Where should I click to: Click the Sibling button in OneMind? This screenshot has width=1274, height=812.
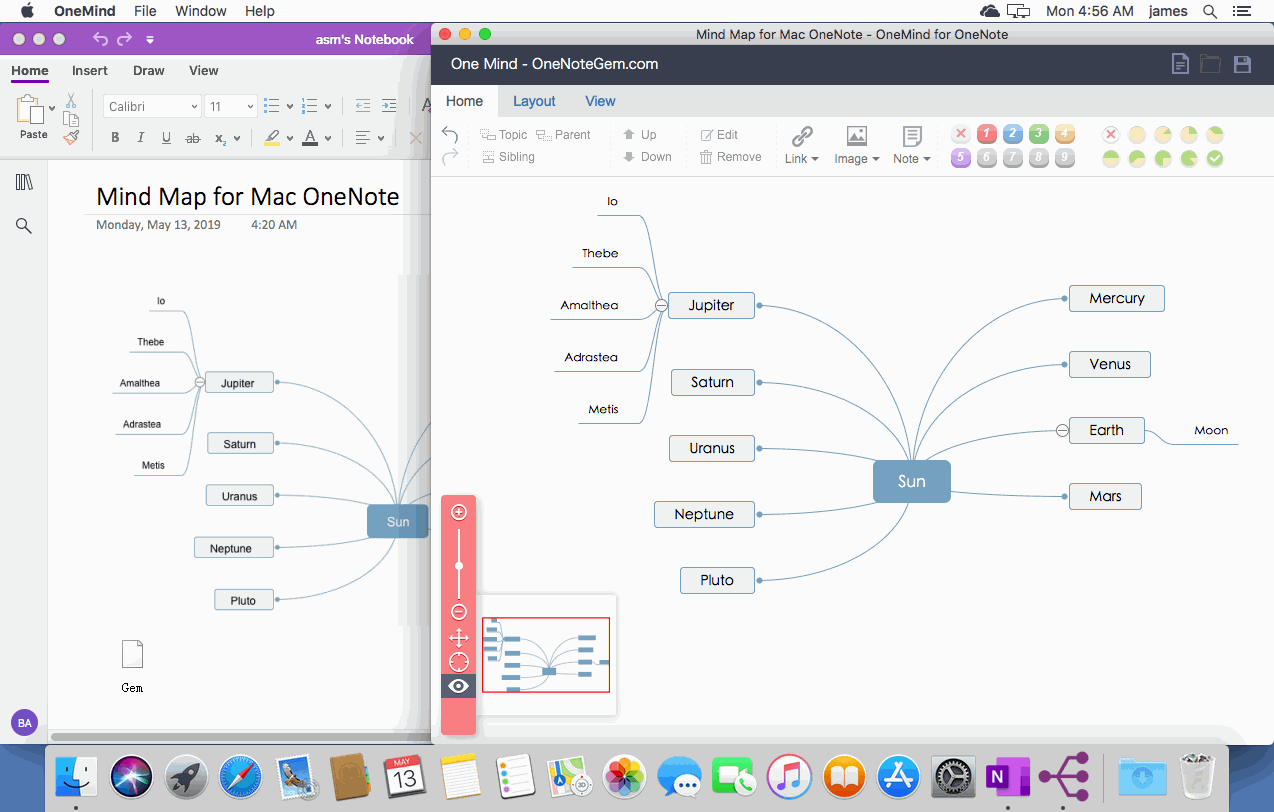point(508,157)
